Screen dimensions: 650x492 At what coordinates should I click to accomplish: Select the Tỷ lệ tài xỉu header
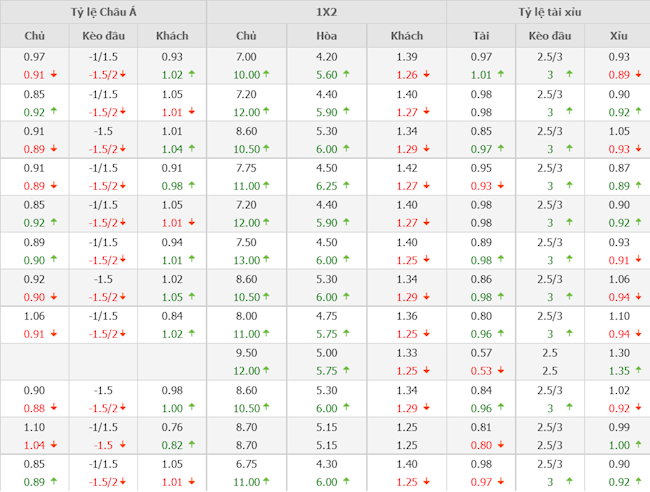[x=548, y=12]
